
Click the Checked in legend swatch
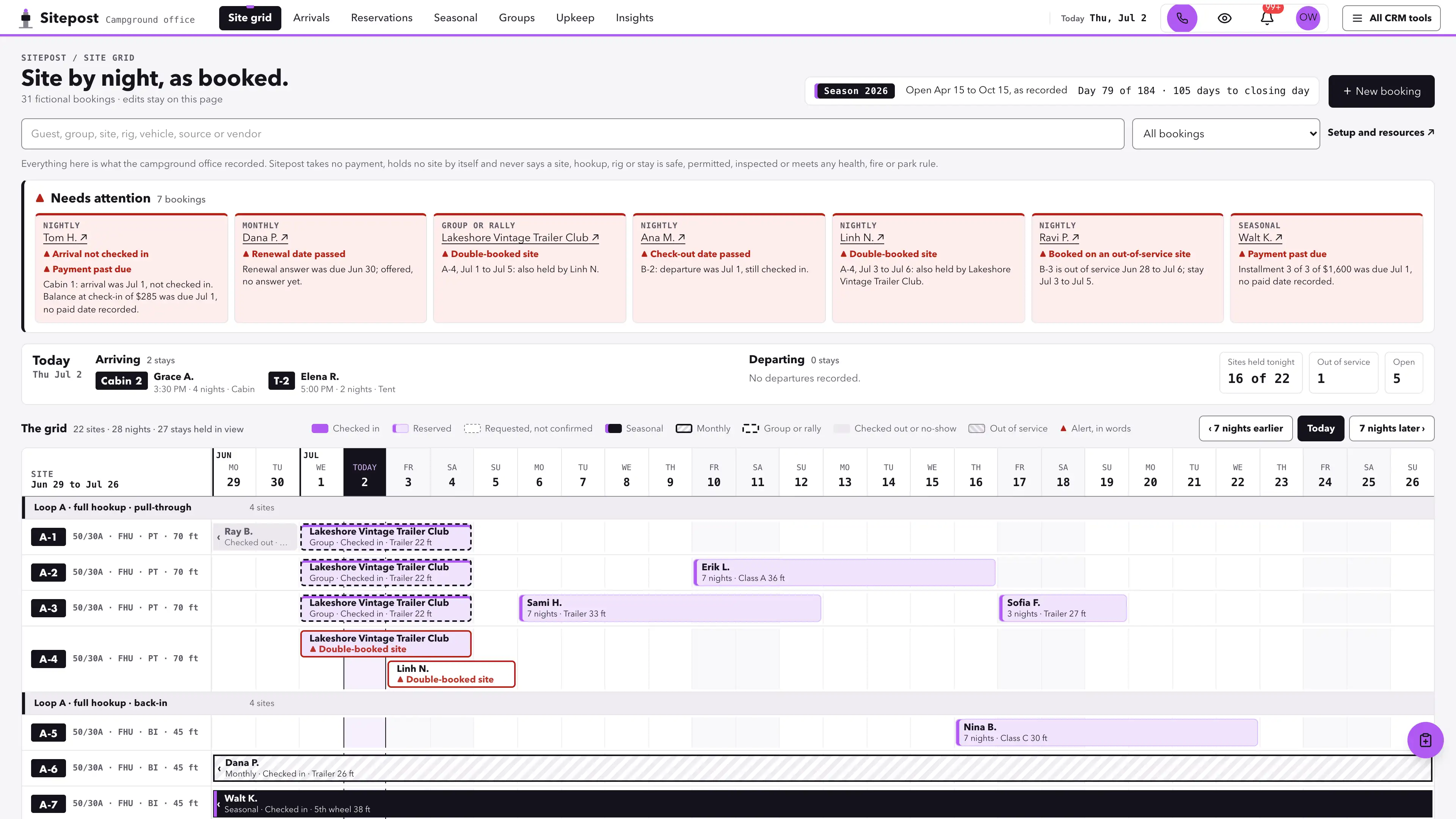pos(320,428)
